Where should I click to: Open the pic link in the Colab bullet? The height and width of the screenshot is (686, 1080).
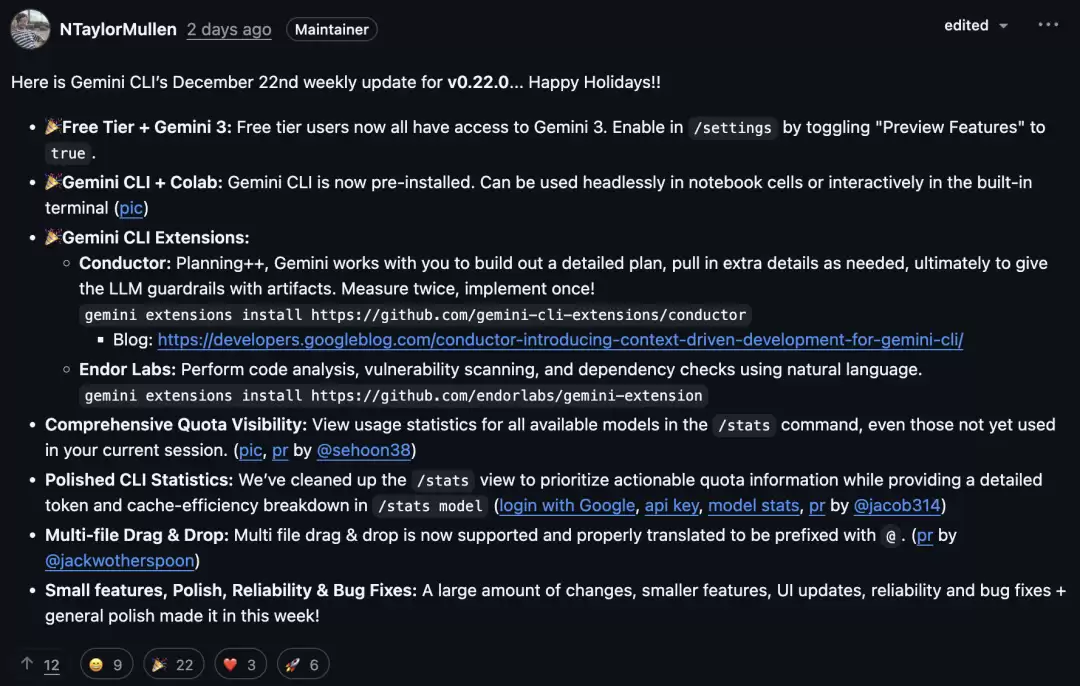[131, 208]
